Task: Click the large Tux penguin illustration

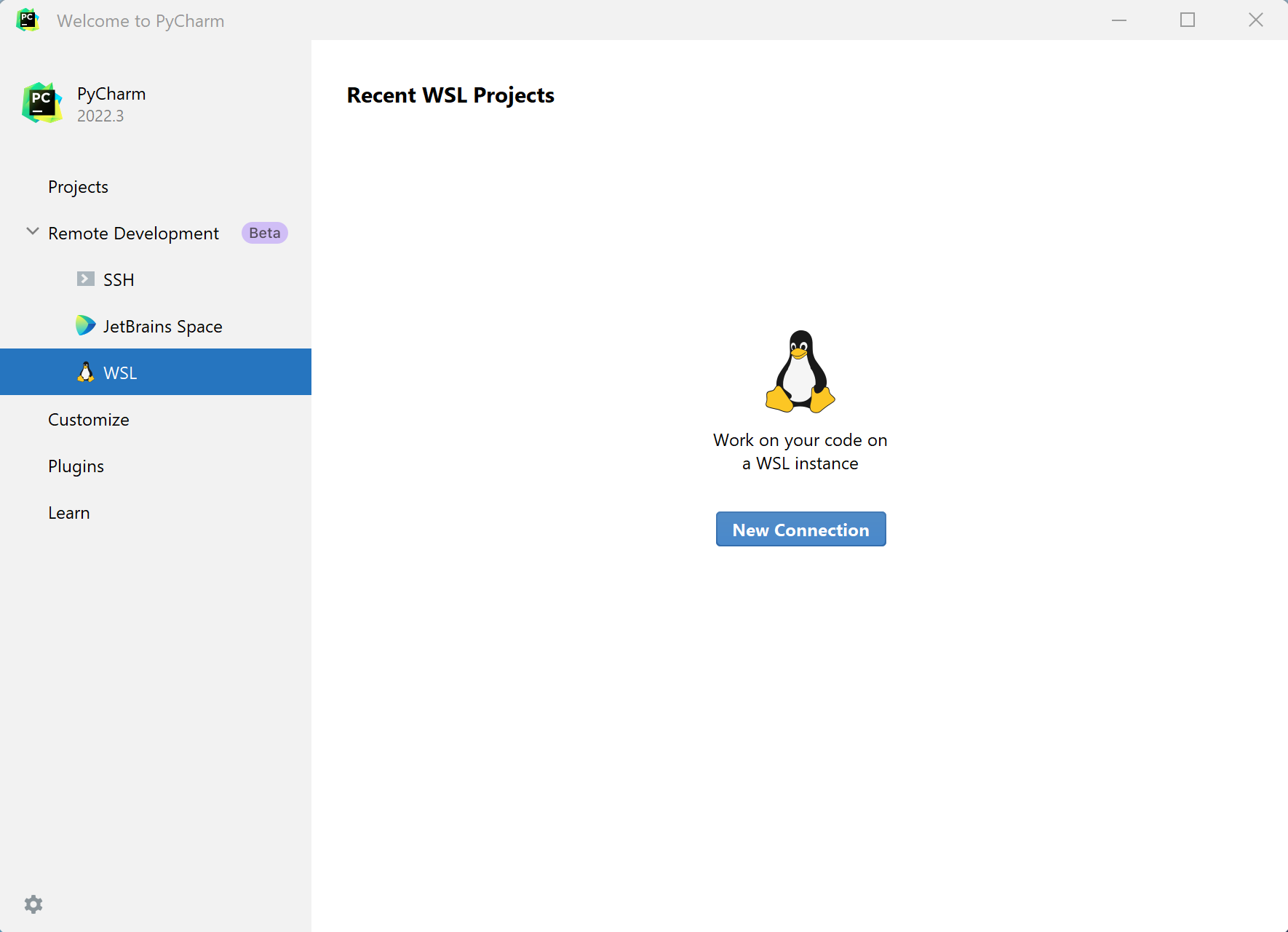Action: click(800, 372)
